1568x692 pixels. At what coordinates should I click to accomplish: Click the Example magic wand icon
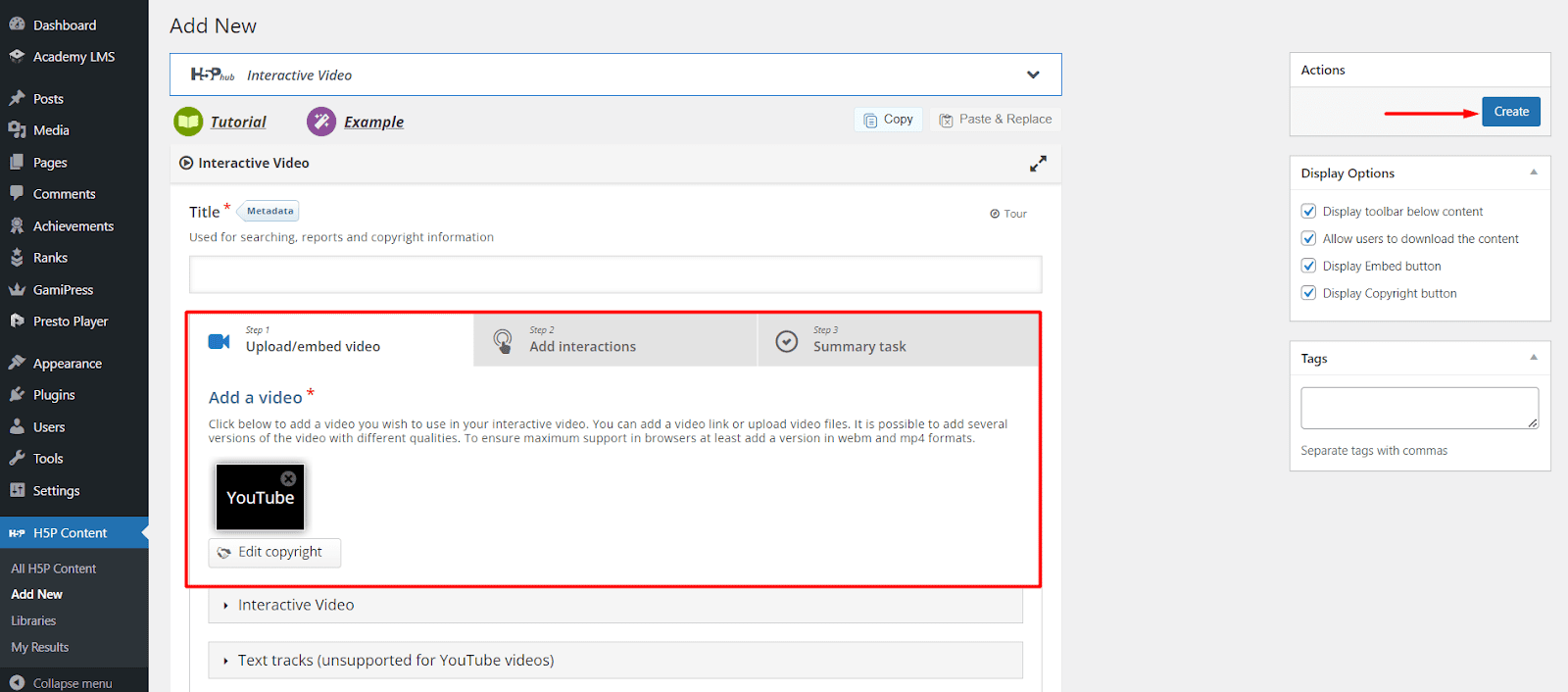tap(321, 122)
